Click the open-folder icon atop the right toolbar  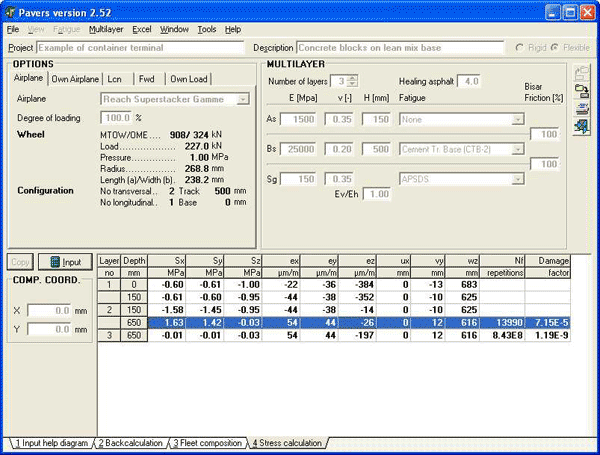581,73
